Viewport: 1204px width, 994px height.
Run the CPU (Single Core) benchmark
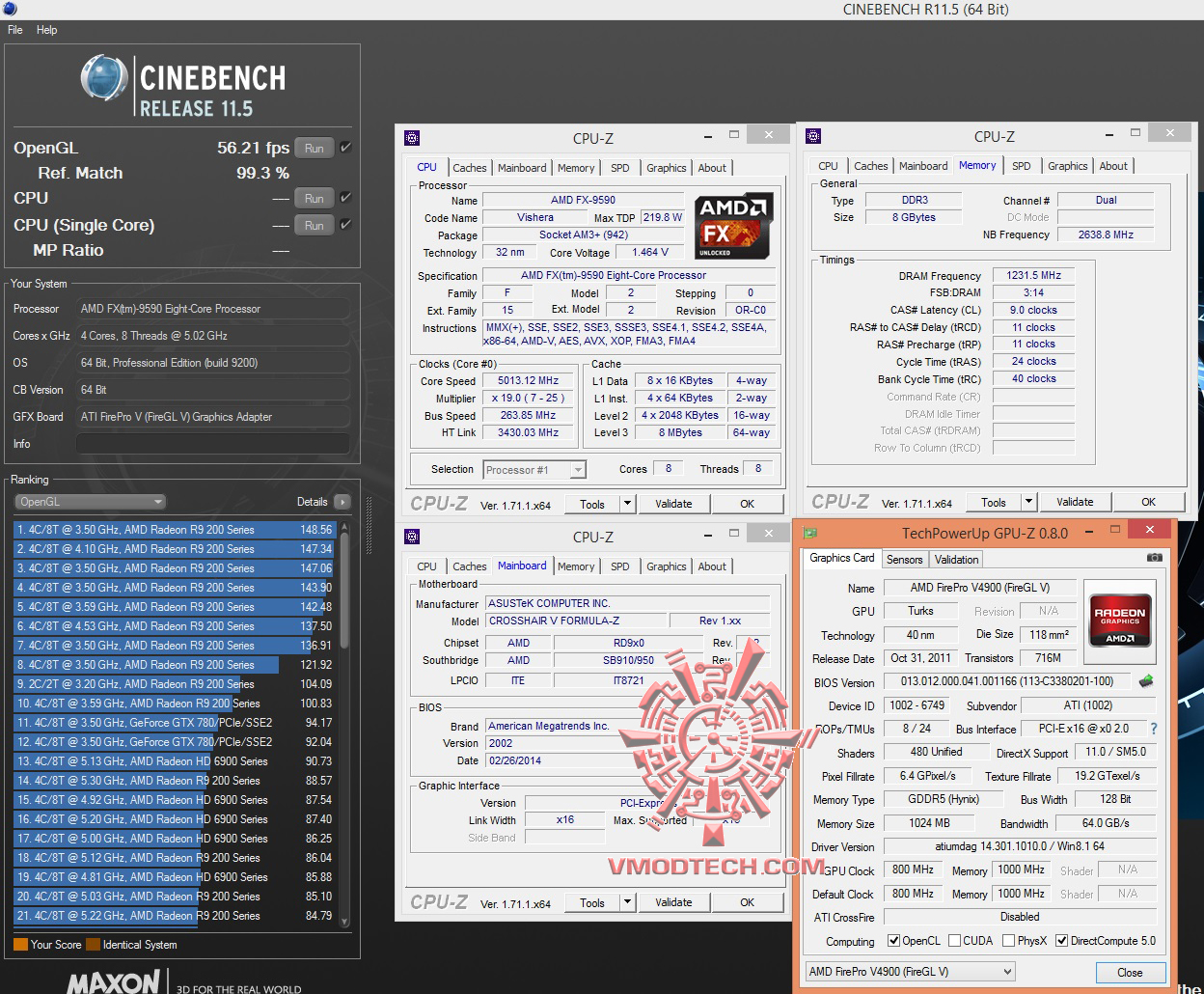click(315, 226)
